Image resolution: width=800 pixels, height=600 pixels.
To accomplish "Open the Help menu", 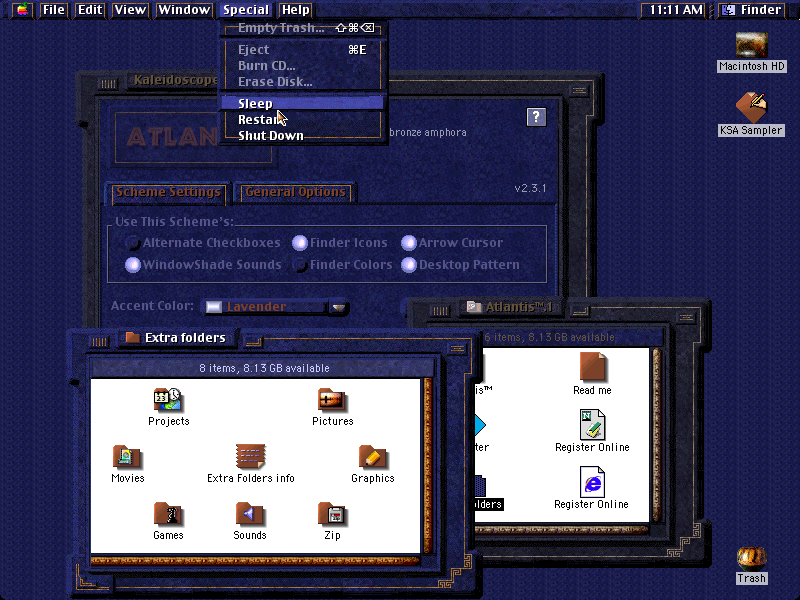I will pyautogui.click(x=295, y=10).
